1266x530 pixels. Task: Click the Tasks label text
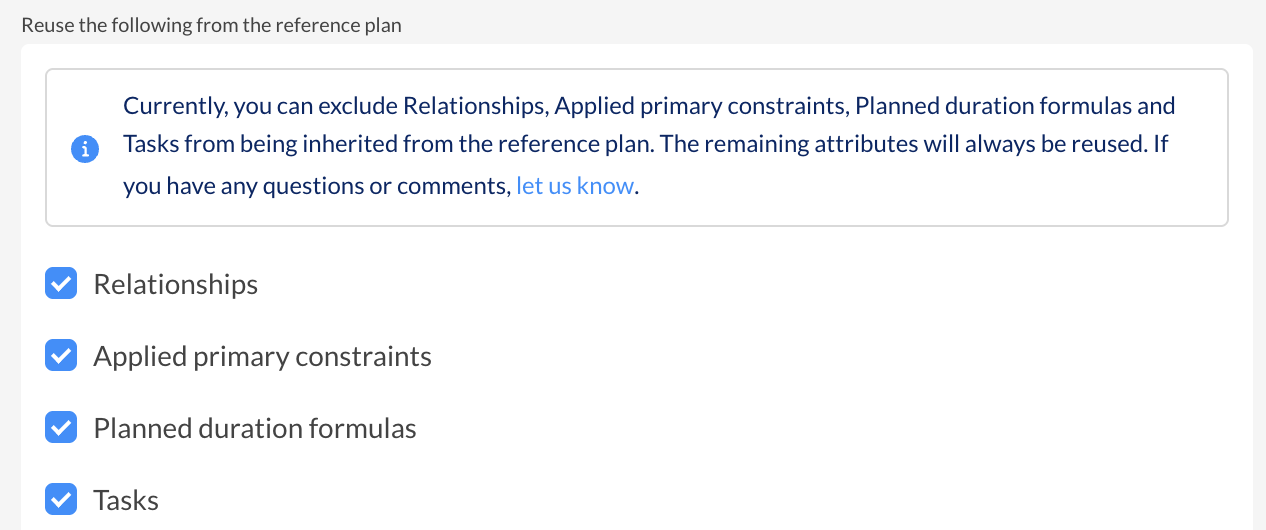(126, 500)
